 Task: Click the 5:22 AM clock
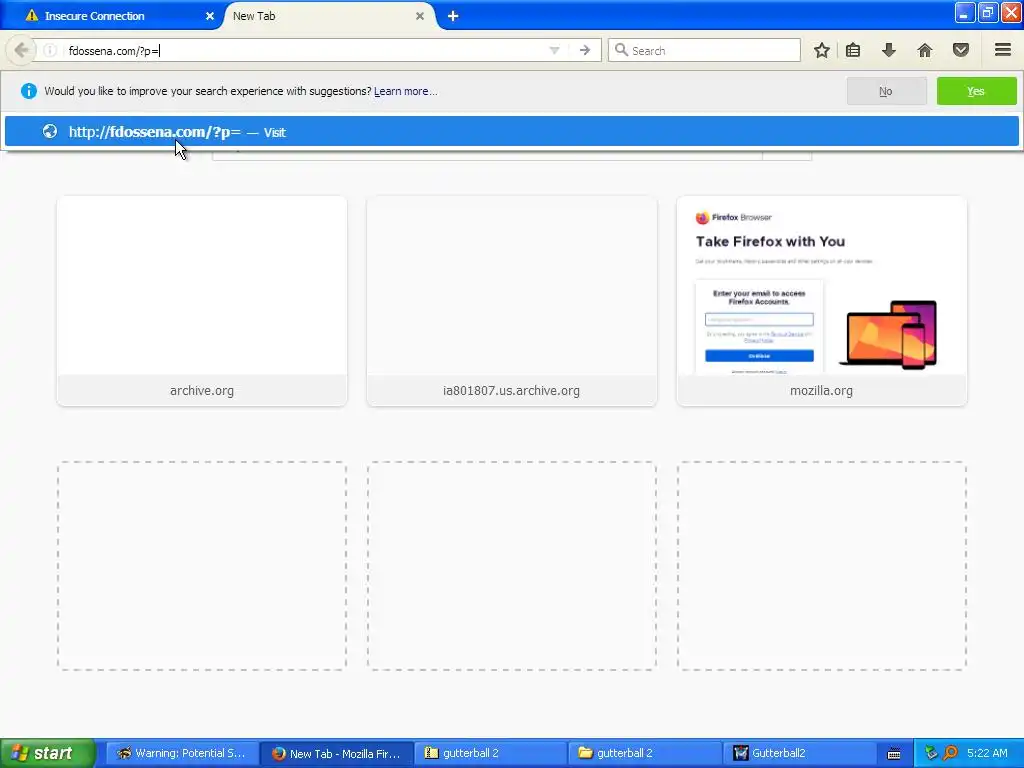click(x=987, y=753)
